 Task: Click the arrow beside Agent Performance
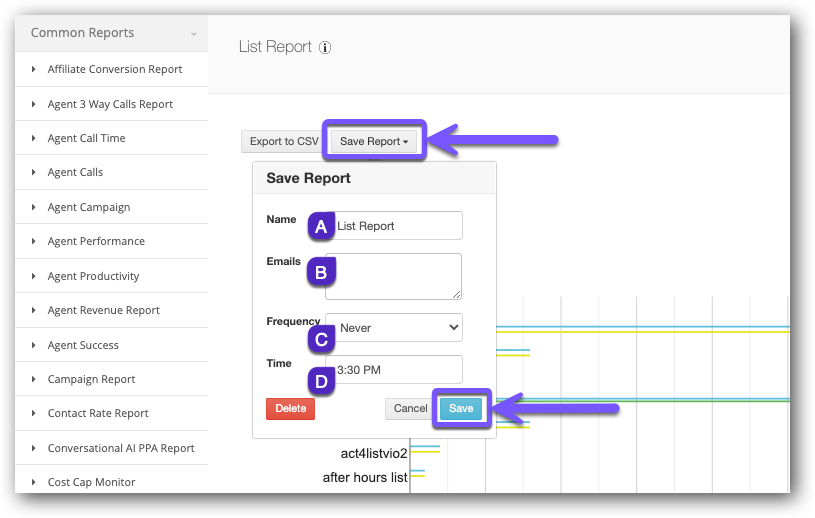pos(34,241)
